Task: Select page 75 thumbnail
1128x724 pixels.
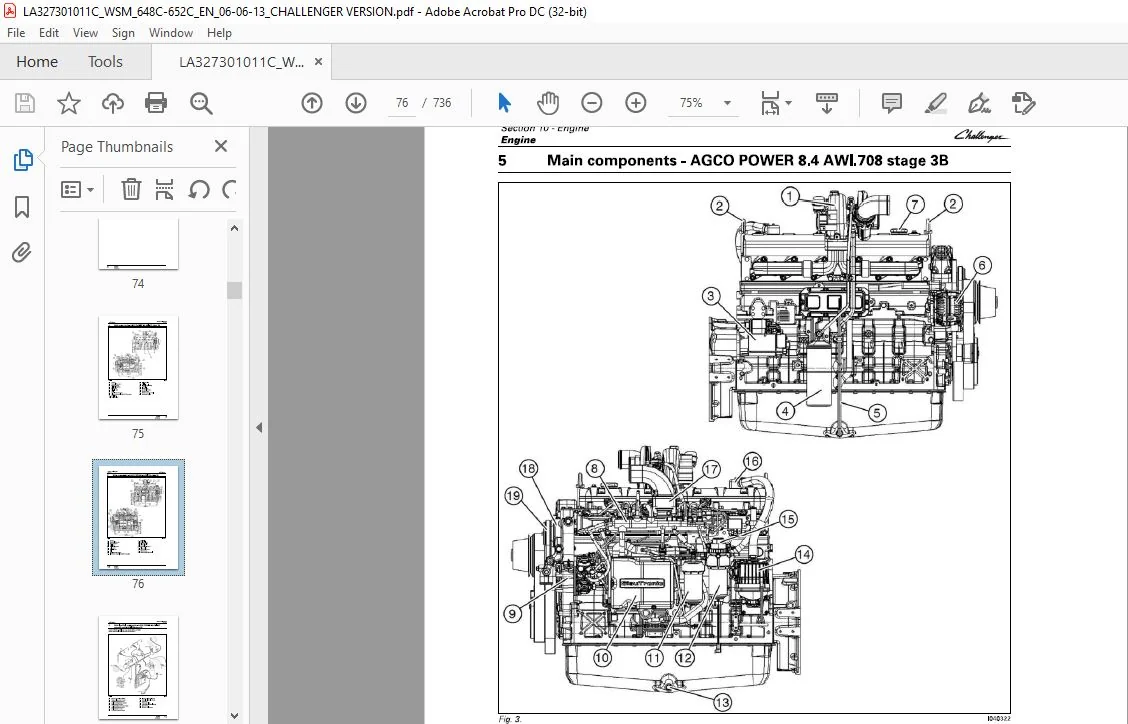Action: pyautogui.click(x=138, y=367)
